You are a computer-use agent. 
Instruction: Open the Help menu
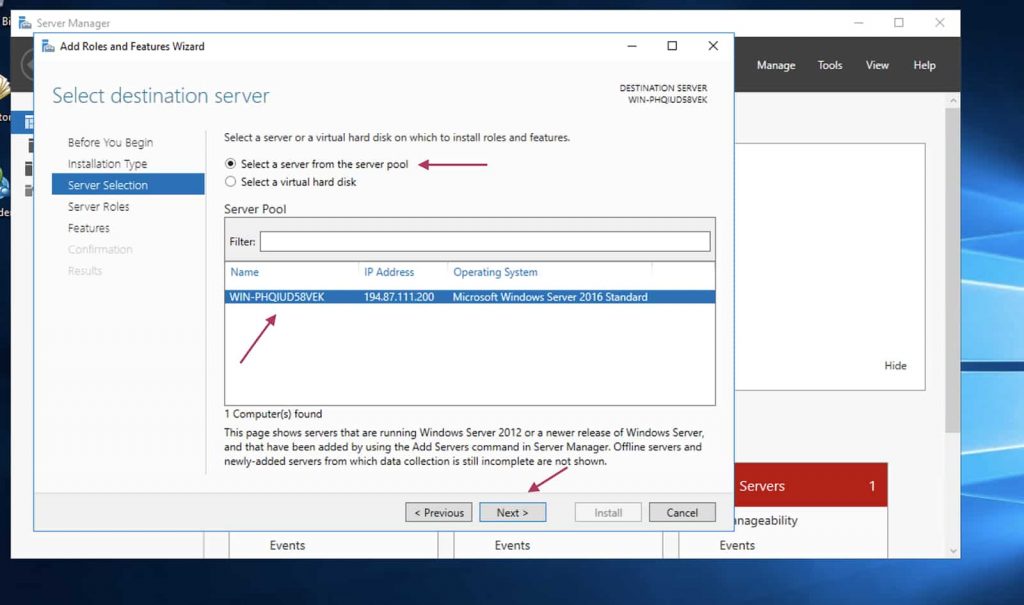pos(924,66)
